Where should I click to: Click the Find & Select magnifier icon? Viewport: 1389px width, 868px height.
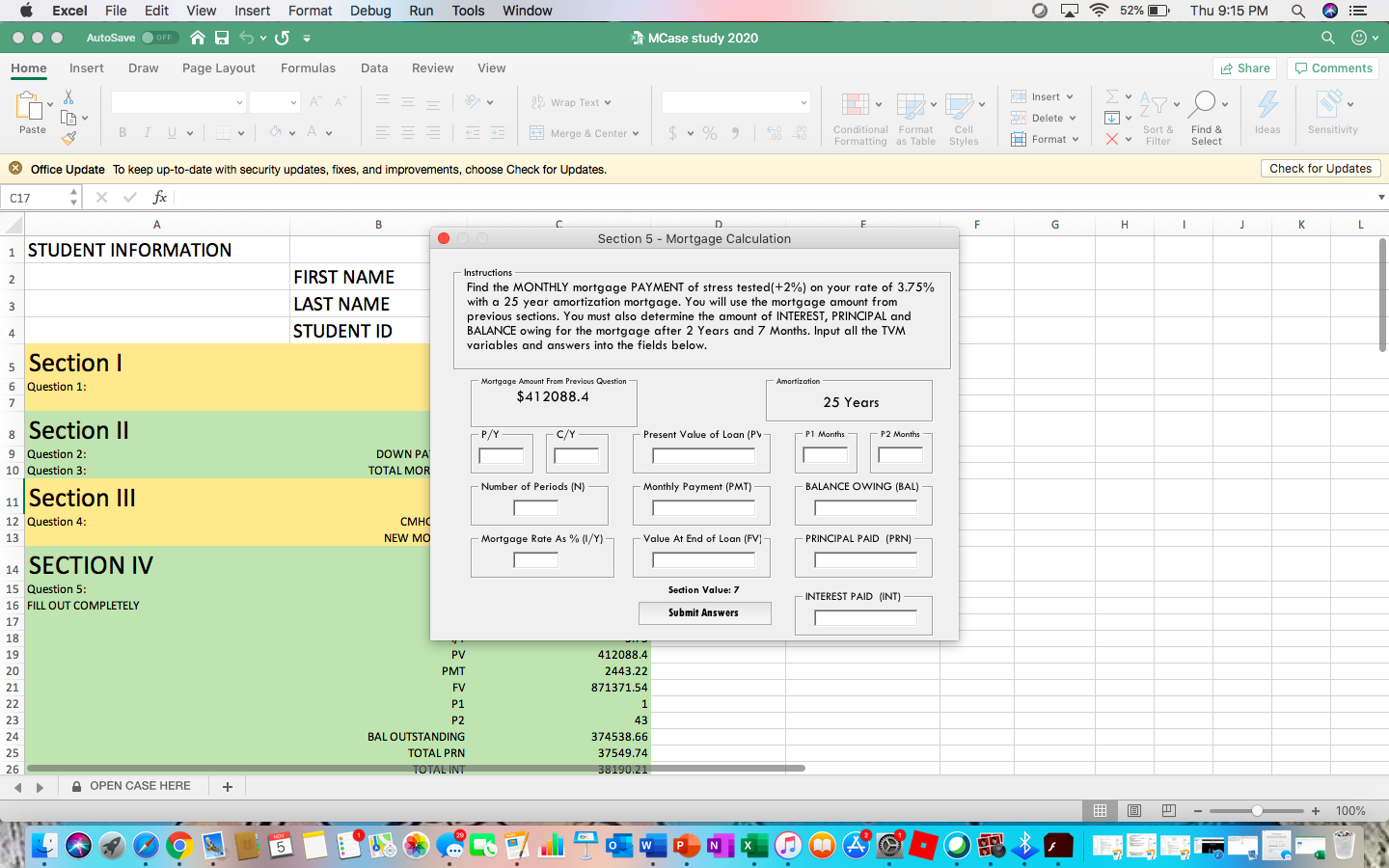pos(1203,104)
